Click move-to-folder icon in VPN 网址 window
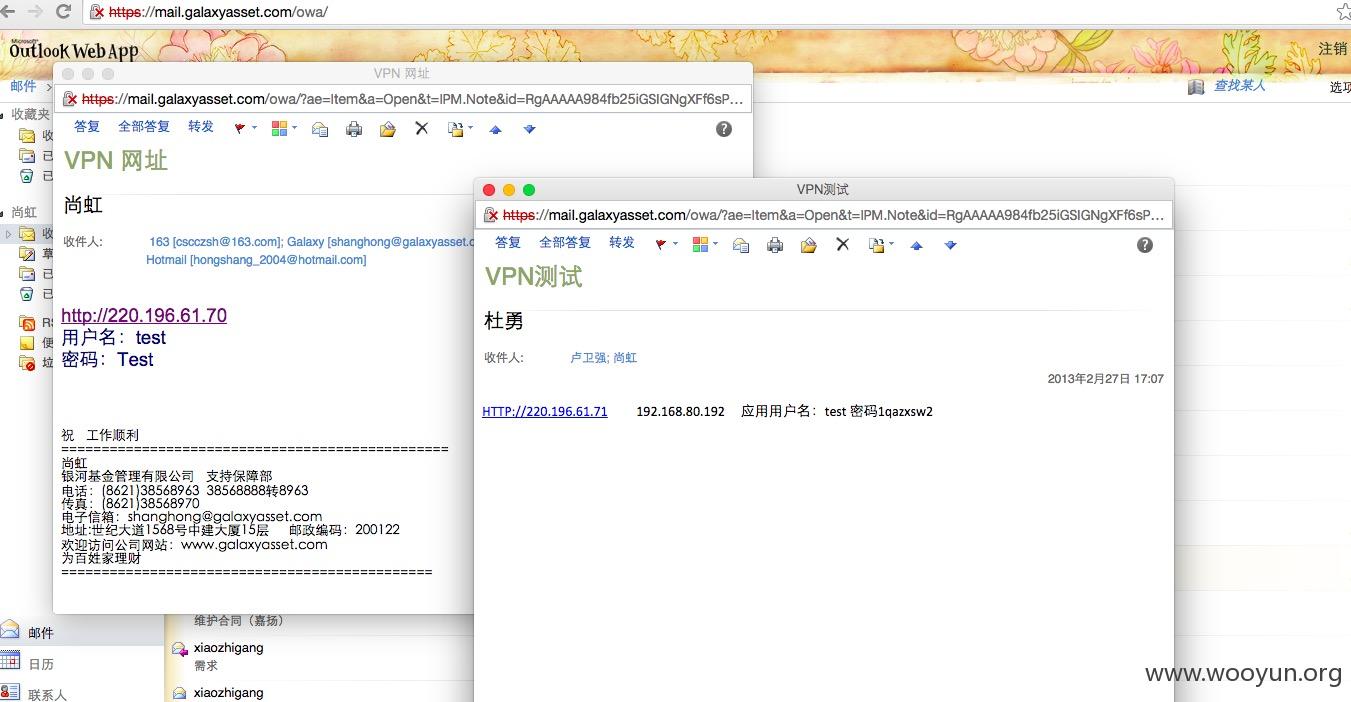 click(388, 129)
